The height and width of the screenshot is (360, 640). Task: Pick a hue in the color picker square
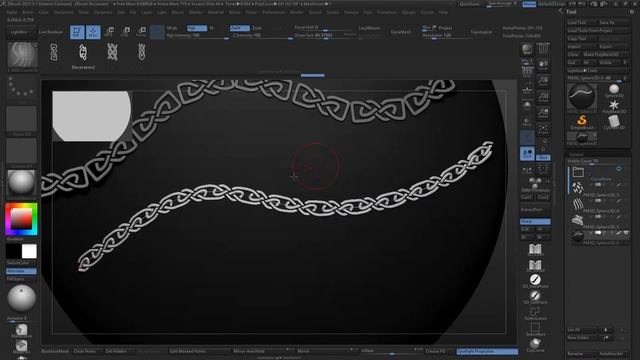pyautogui.click(x=21, y=219)
